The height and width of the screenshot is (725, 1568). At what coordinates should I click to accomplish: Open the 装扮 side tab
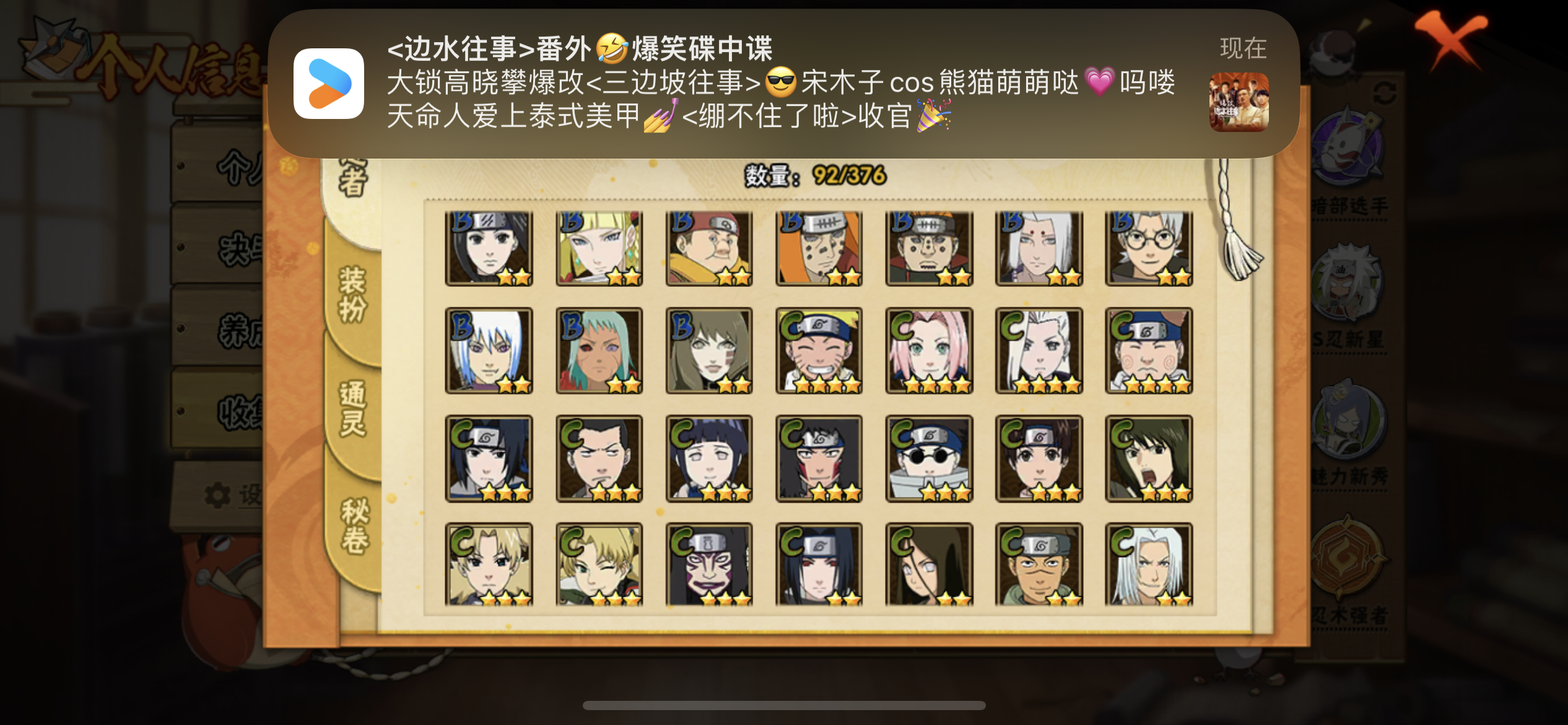[x=352, y=295]
